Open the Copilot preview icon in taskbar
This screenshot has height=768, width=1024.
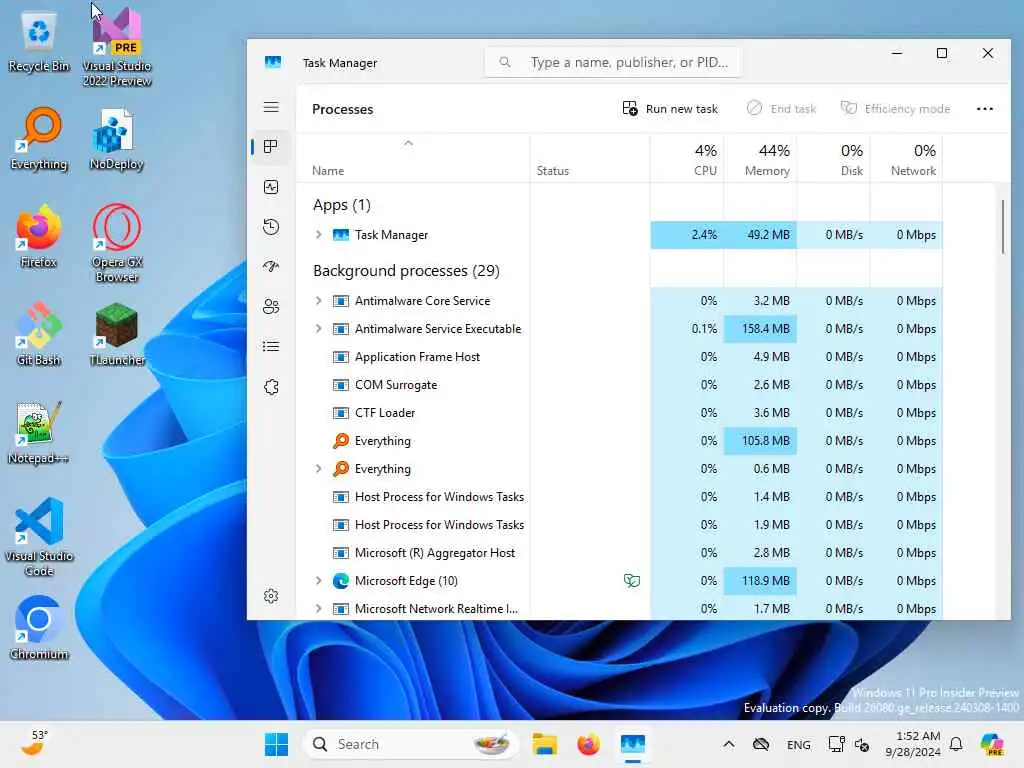(993, 744)
